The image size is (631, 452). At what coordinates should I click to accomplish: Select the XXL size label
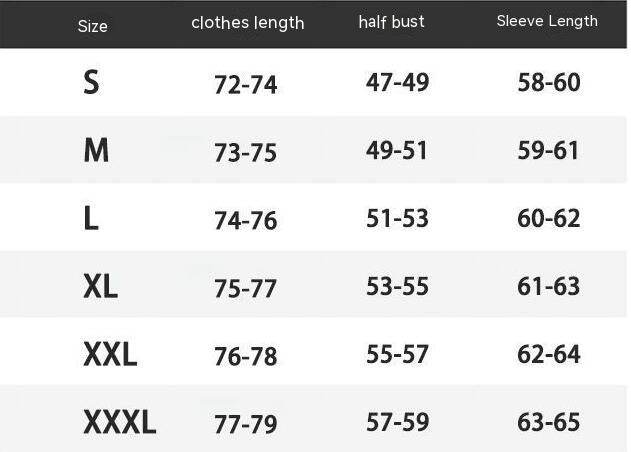tap(110, 354)
